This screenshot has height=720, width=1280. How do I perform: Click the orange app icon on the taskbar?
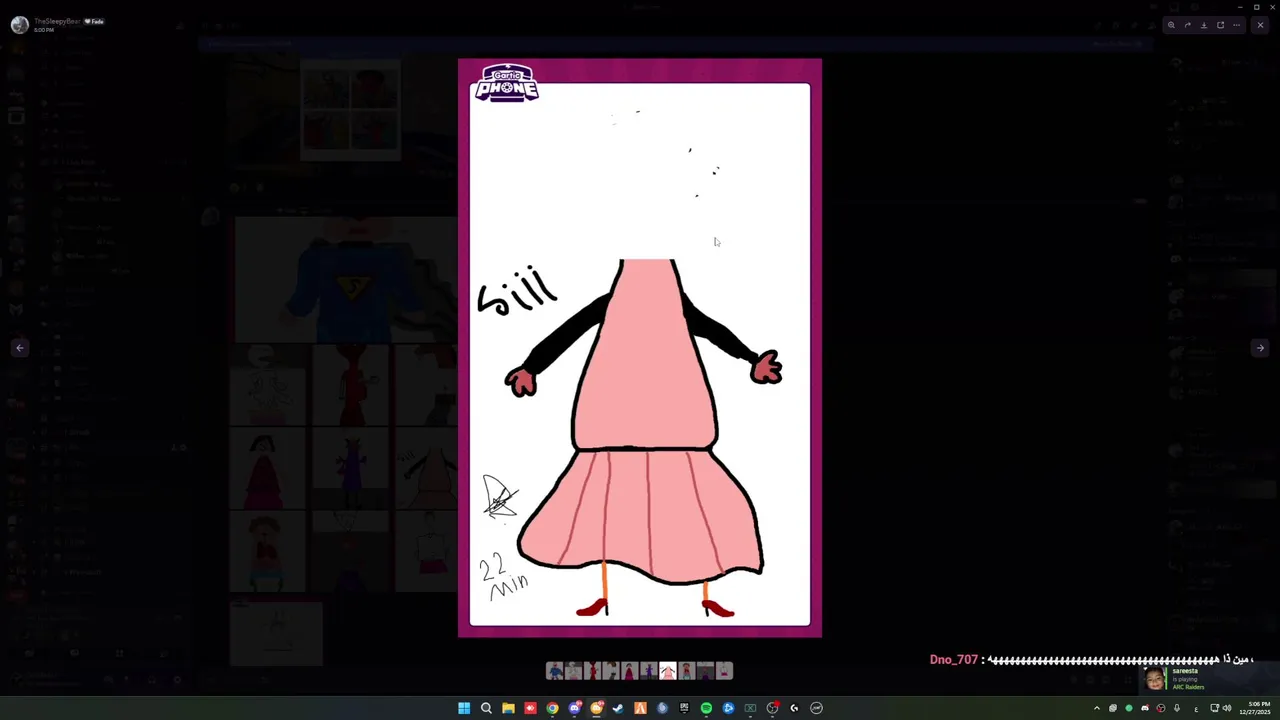[640, 708]
